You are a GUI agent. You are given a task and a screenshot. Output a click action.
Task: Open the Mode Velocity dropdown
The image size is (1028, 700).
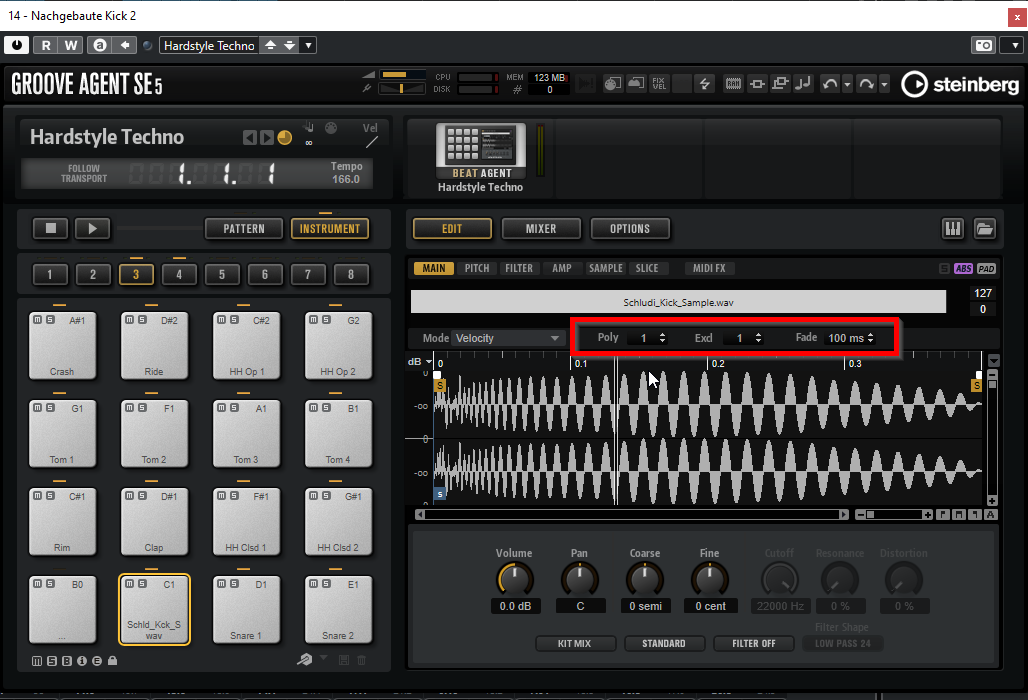click(x=509, y=338)
